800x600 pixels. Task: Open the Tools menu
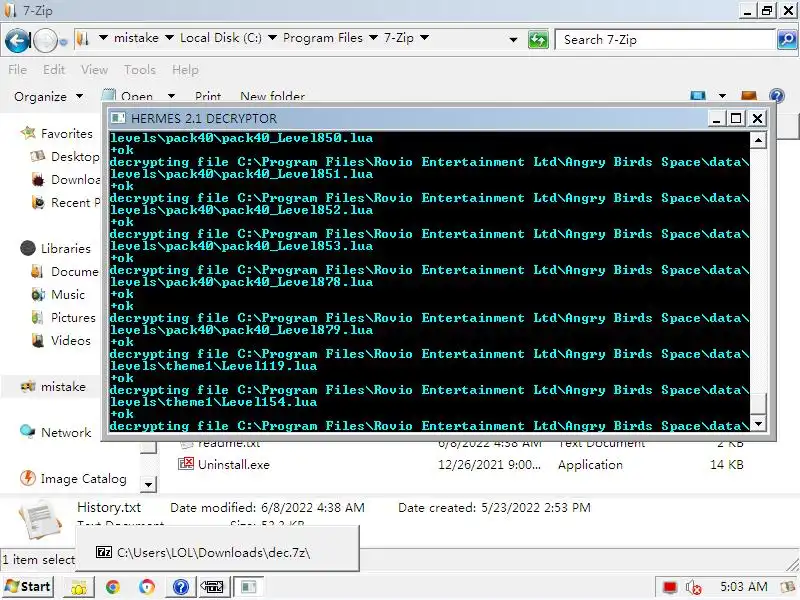point(139,69)
